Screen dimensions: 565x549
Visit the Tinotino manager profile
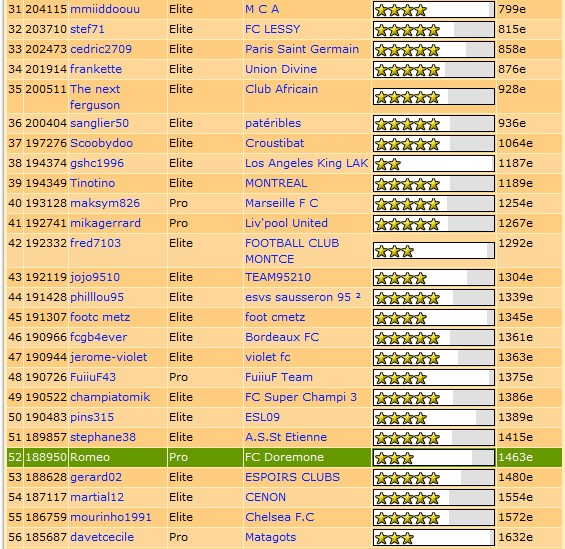(x=92, y=183)
